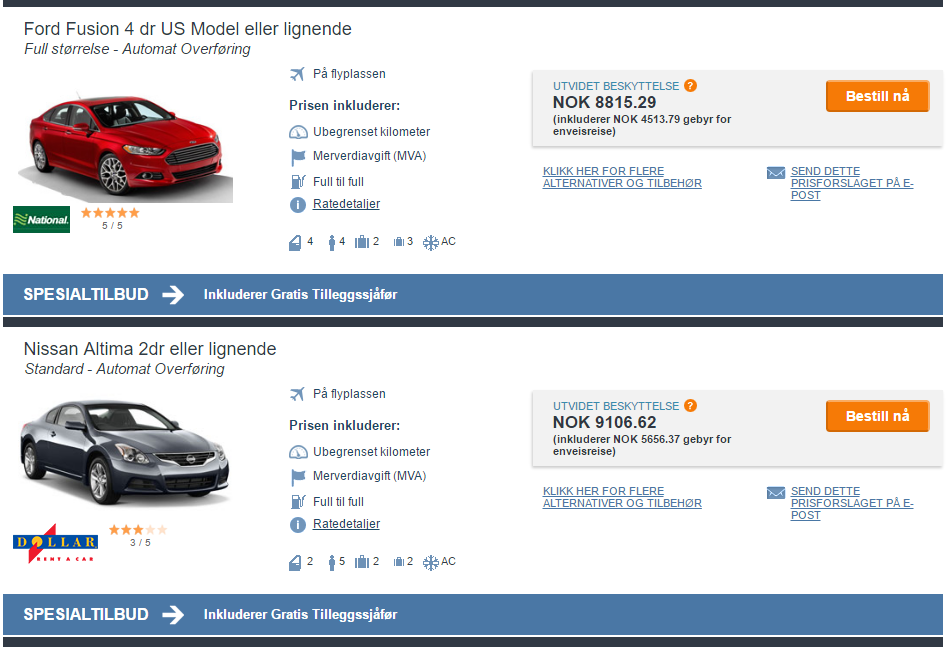The image size is (949, 652).
Task: Click the airplane icon in Ford Fusion listing
Action: coord(297,74)
